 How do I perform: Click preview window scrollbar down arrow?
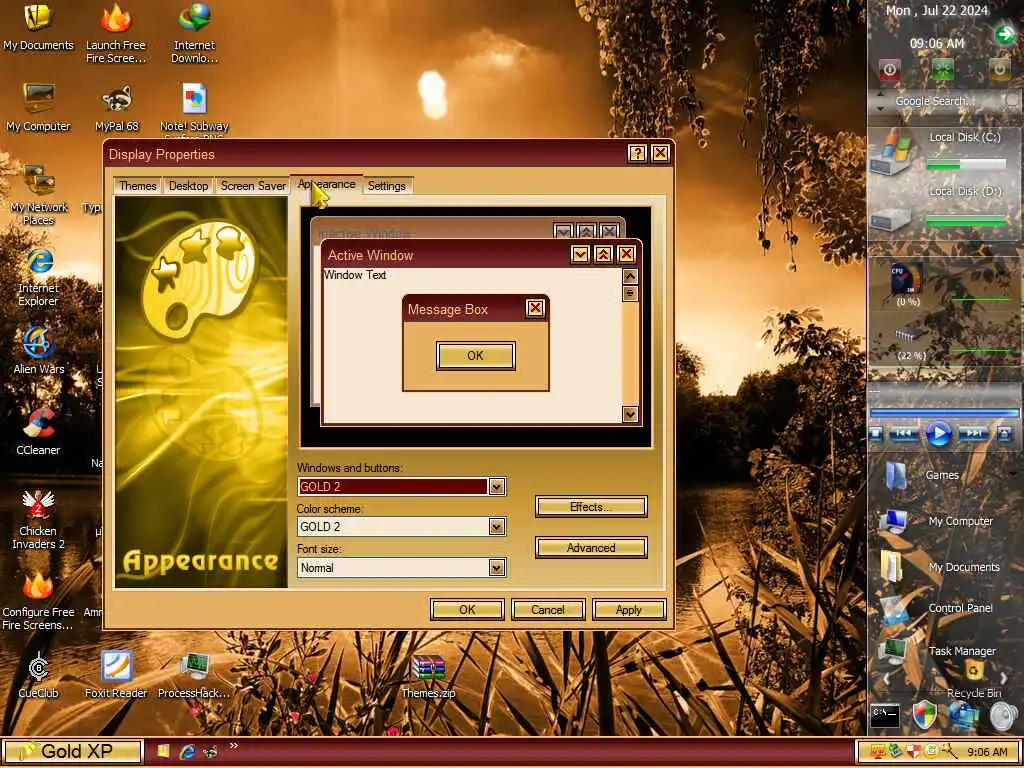coord(630,414)
